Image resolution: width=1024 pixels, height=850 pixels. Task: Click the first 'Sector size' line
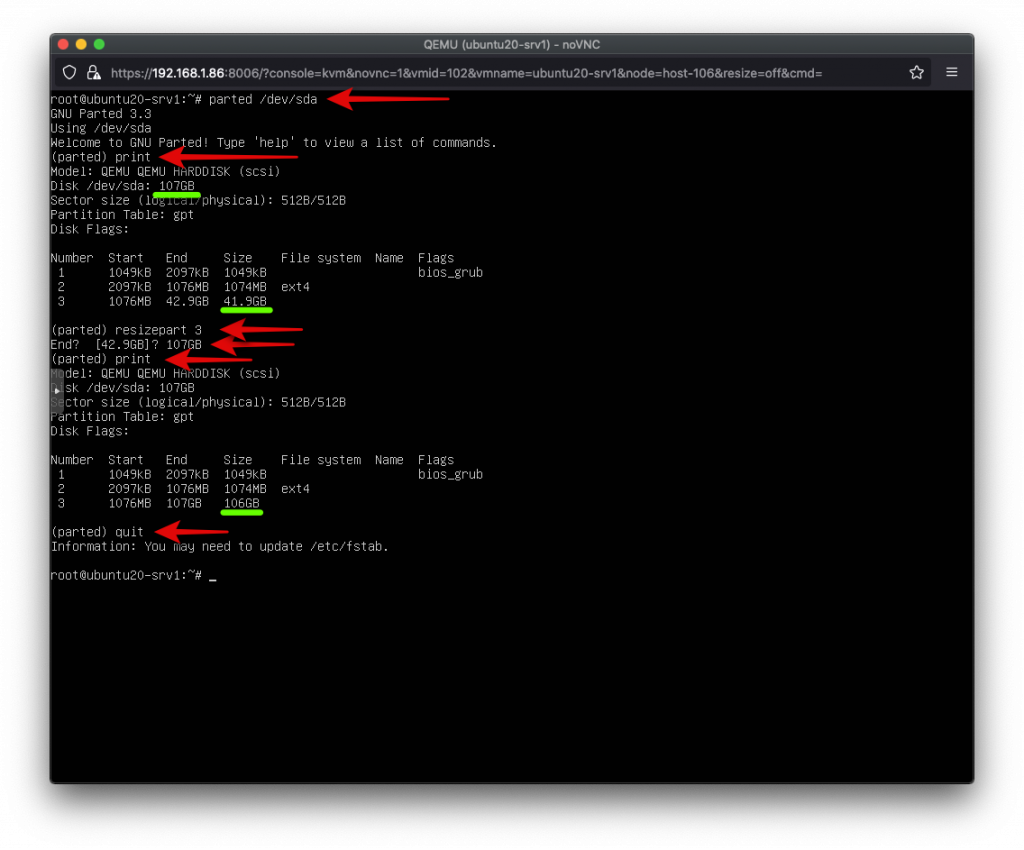coord(198,200)
